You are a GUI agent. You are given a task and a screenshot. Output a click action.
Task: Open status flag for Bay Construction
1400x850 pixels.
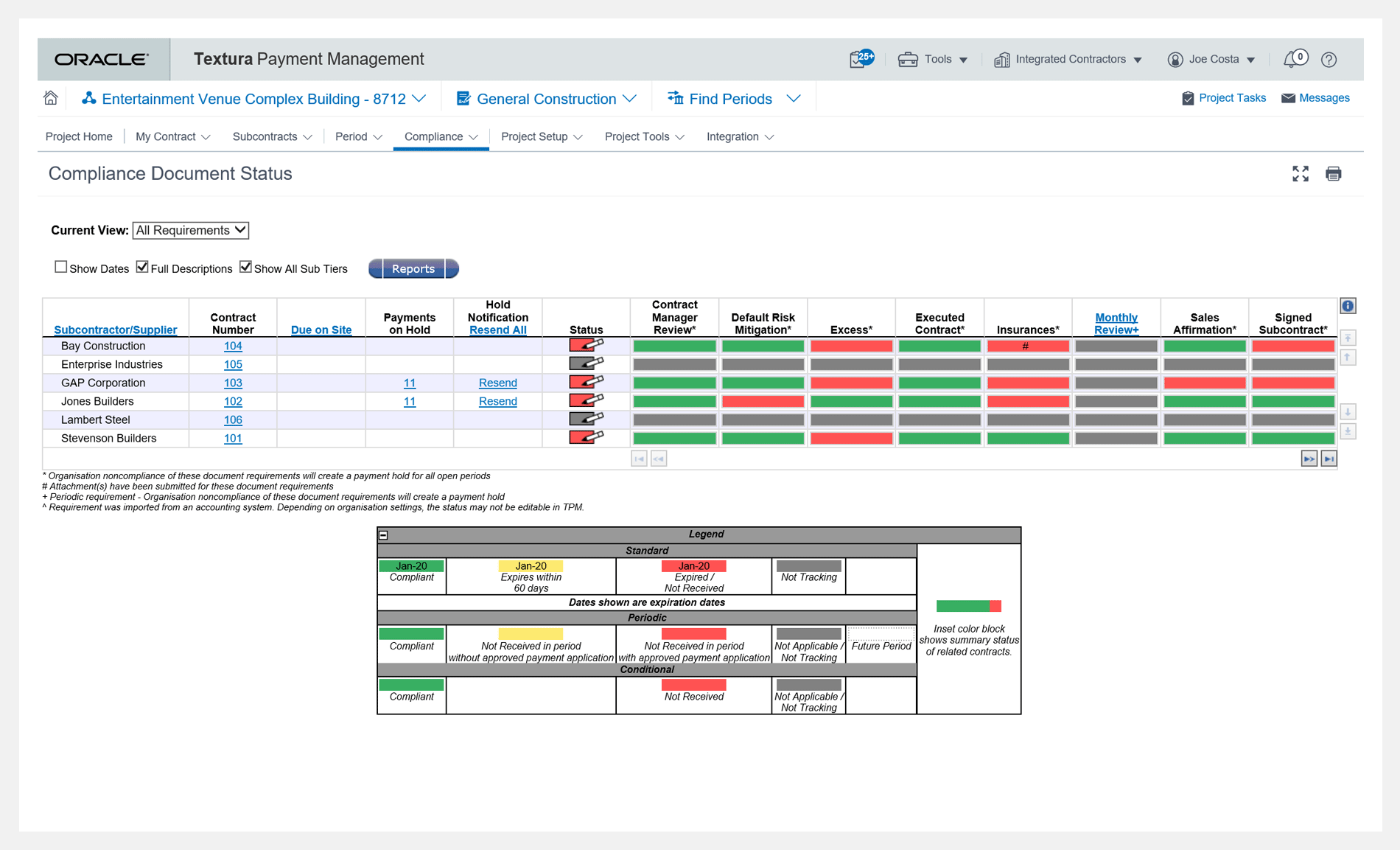point(587,345)
